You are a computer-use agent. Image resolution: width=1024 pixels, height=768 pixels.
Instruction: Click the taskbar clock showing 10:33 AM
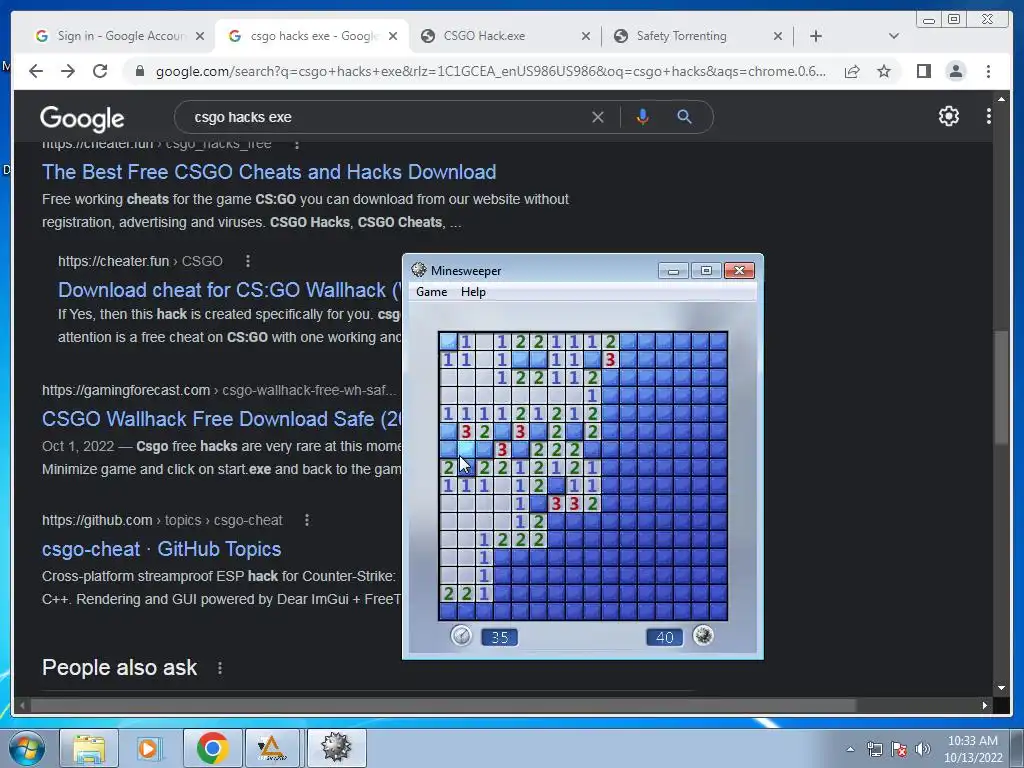(x=972, y=749)
